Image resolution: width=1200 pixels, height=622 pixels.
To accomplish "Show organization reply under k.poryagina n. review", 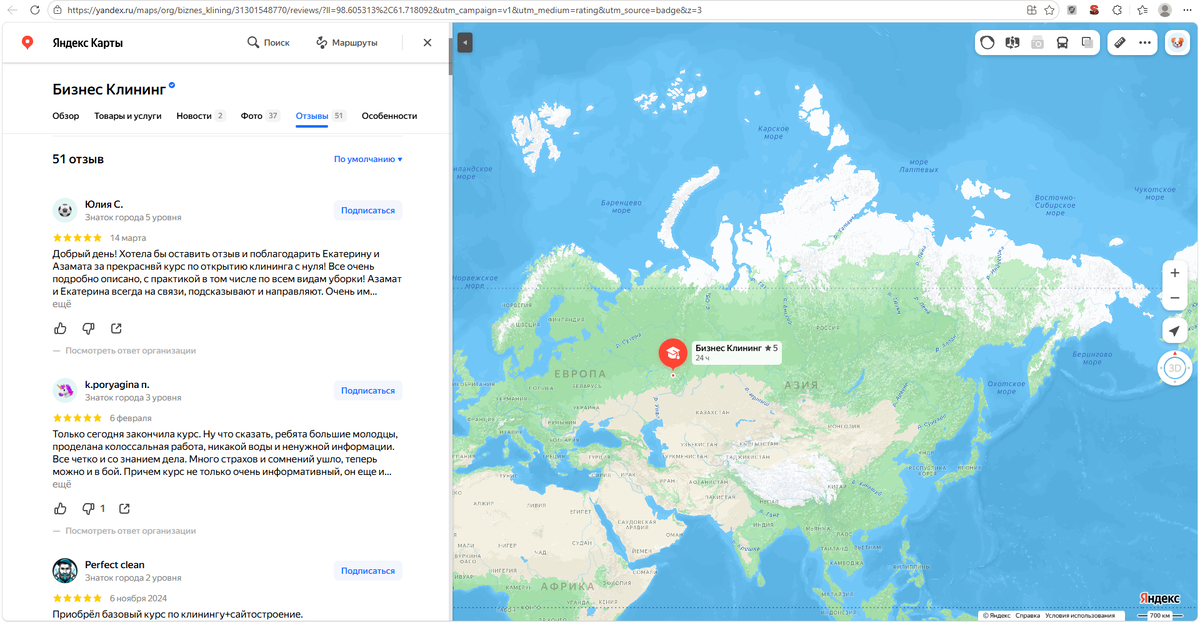I will click(124, 531).
